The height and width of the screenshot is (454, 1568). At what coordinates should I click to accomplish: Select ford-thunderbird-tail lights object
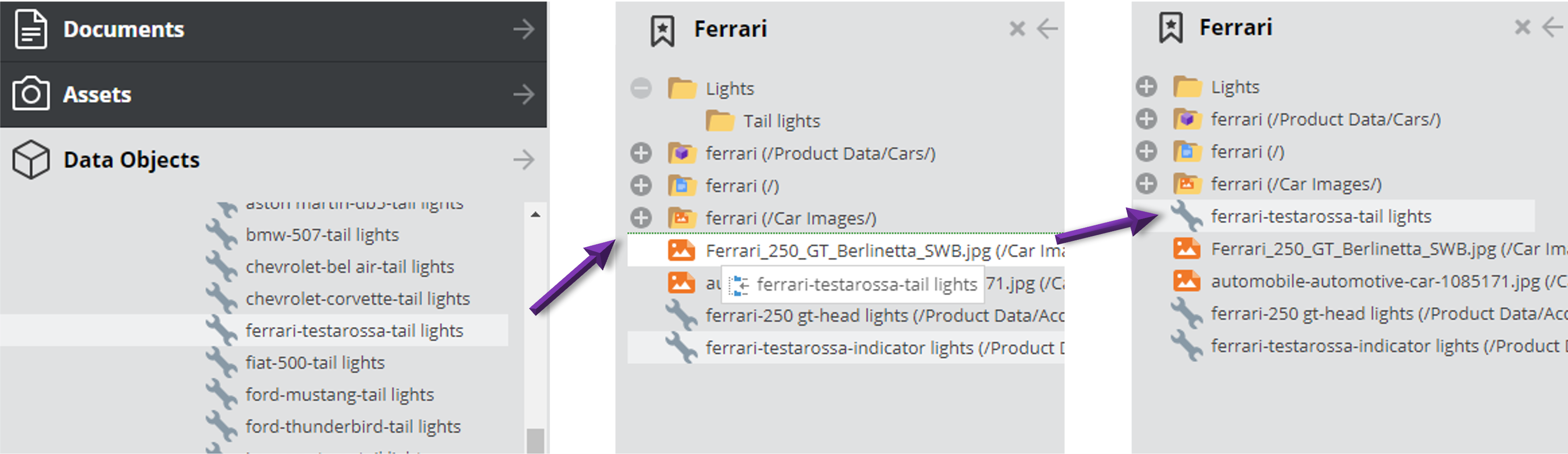(353, 427)
